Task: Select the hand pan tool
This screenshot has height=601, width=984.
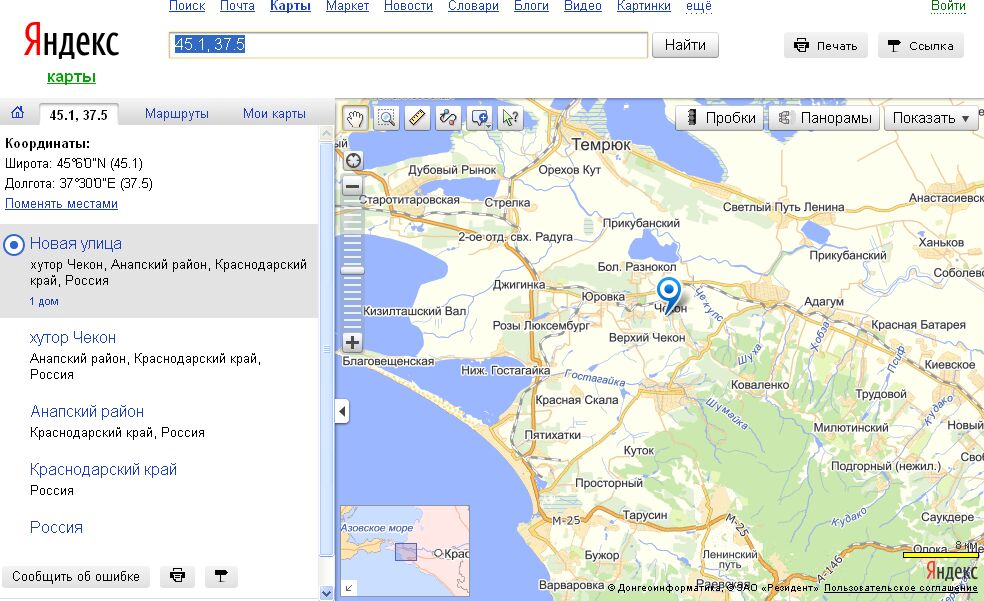Action: point(355,118)
